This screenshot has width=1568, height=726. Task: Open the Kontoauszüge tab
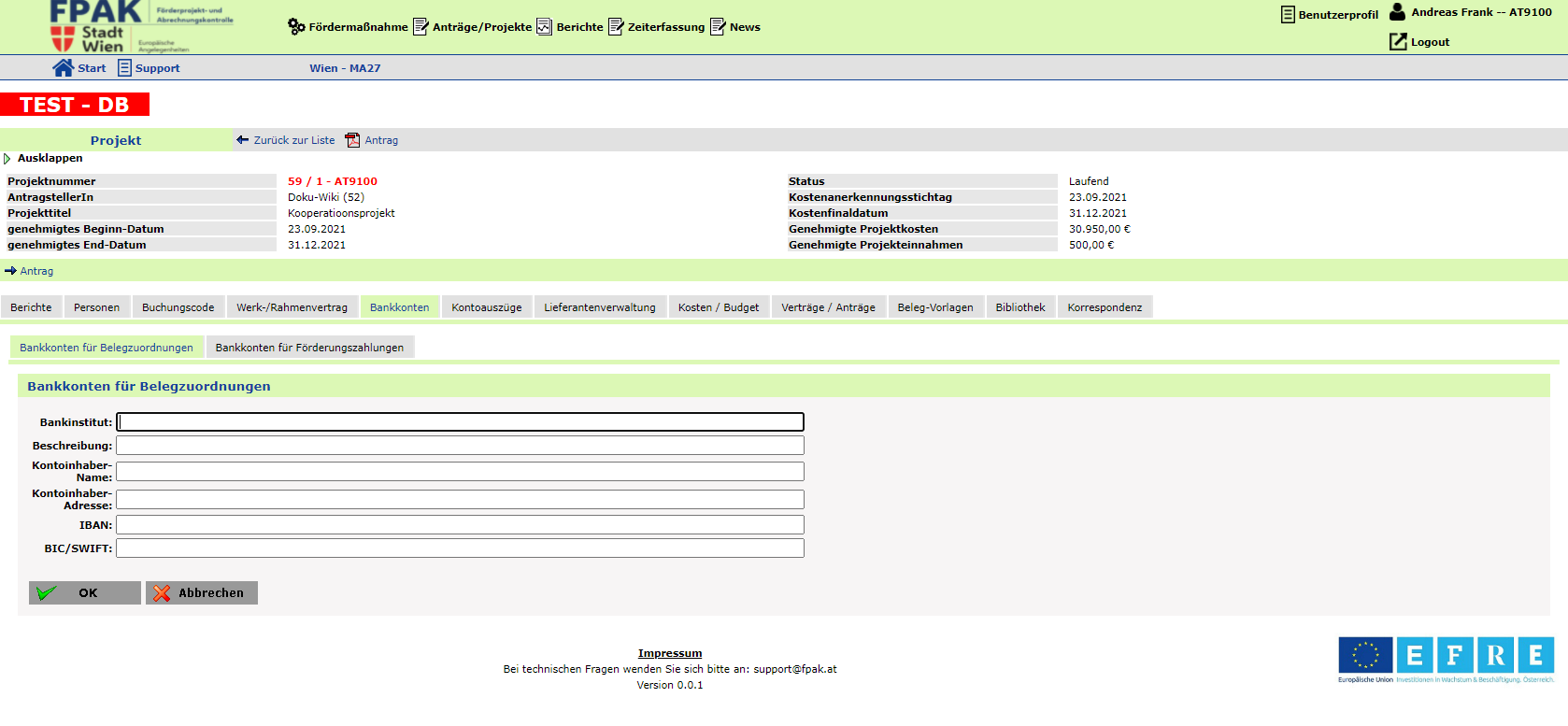487,307
